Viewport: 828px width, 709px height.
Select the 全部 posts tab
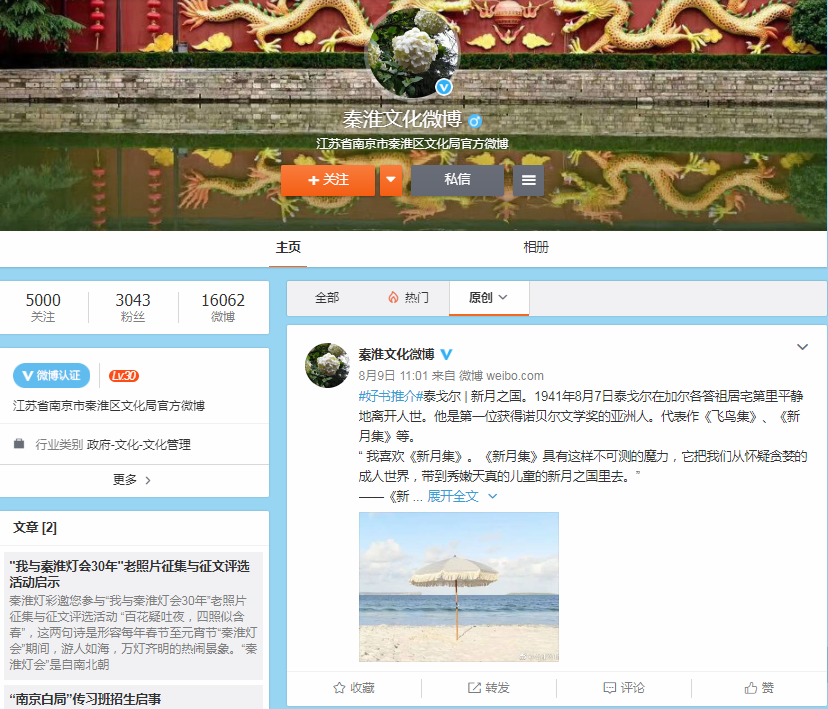(327, 298)
